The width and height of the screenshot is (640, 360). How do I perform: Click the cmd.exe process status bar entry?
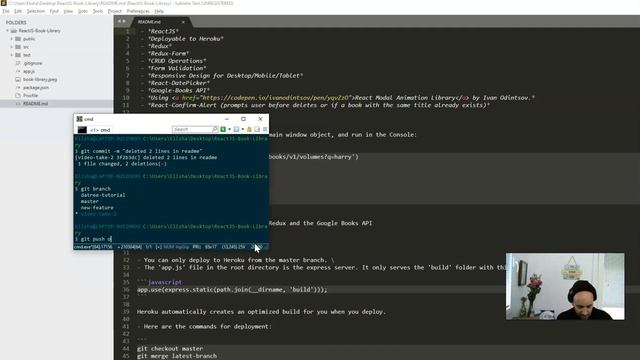pos(93,247)
